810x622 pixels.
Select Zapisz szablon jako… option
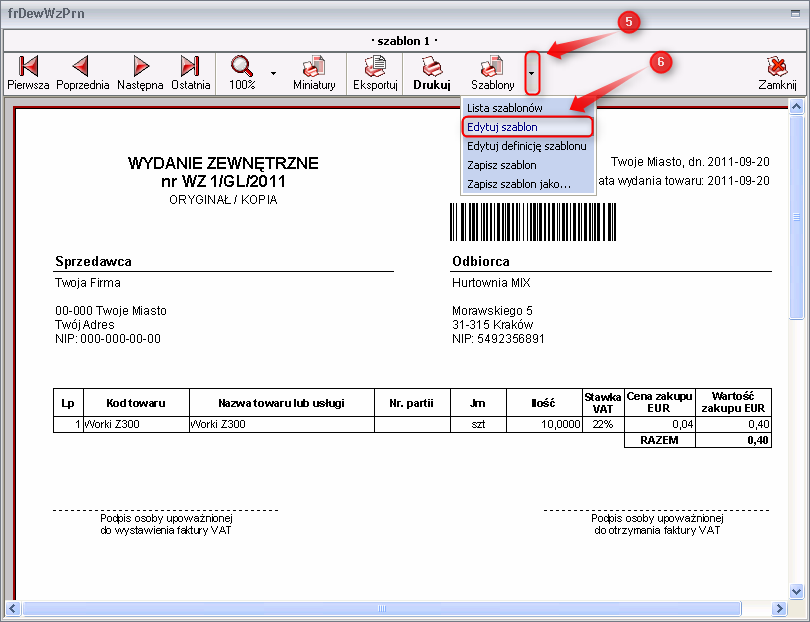(518, 184)
